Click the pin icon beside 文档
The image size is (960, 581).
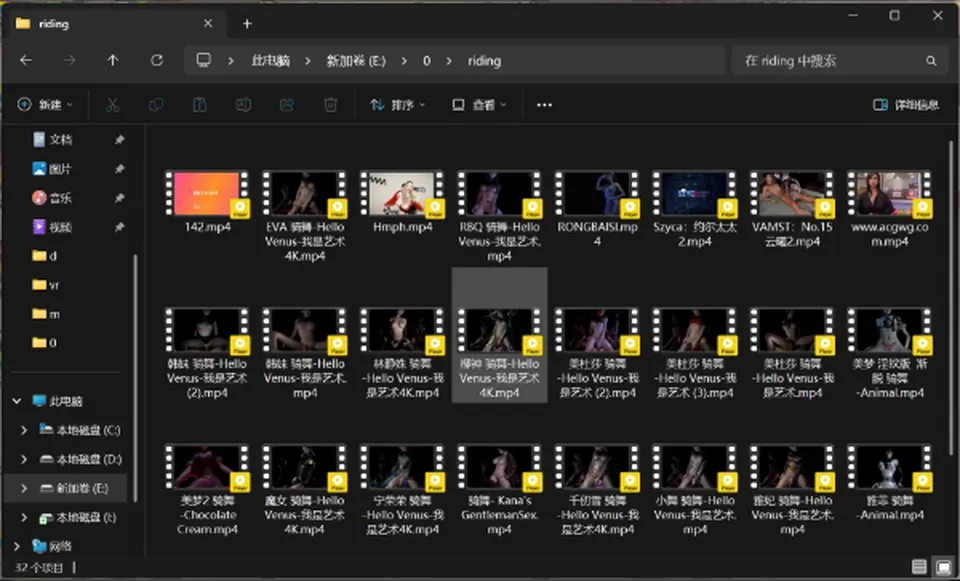[x=119, y=140]
